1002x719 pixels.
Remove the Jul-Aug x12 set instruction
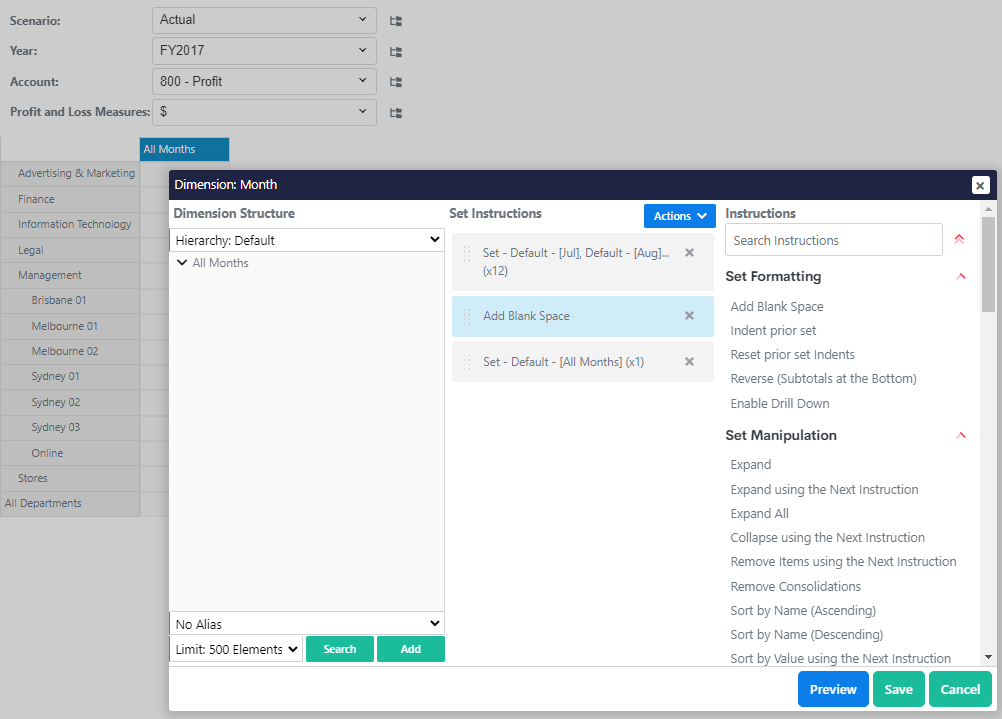pos(689,253)
